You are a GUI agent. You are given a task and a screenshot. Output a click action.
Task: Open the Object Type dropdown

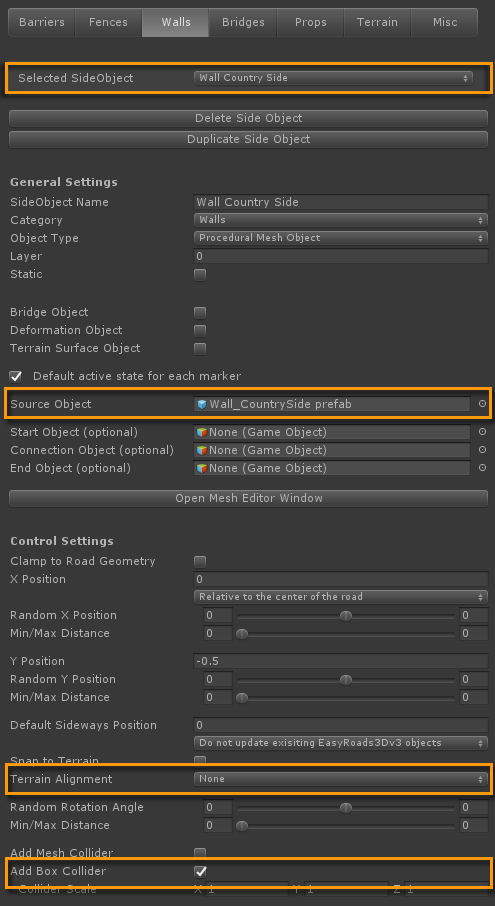(x=341, y=237)
